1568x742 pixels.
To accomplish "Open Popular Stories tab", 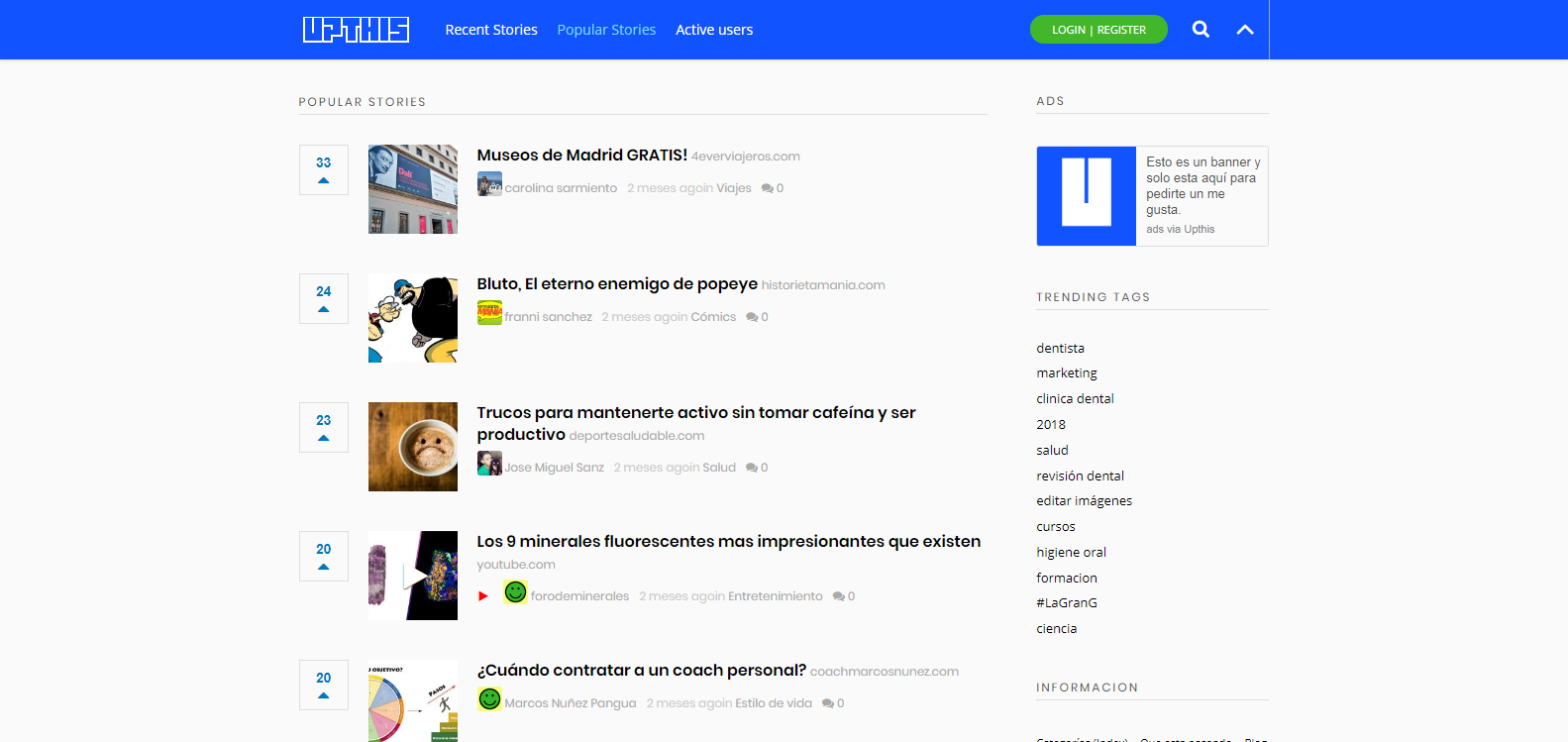I will 606,30.
